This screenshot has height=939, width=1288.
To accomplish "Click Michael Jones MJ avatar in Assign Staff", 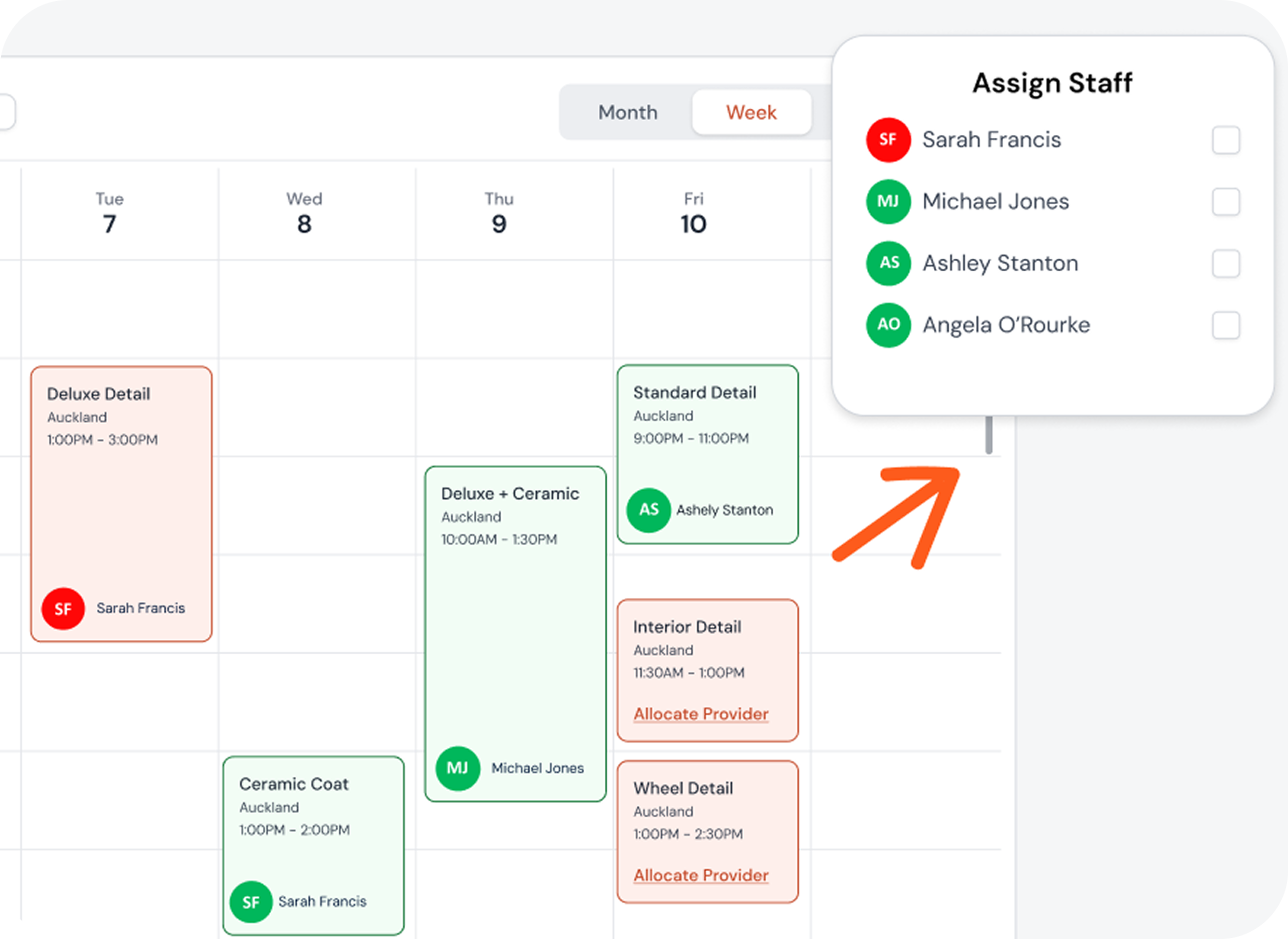I will click(888, 202).
